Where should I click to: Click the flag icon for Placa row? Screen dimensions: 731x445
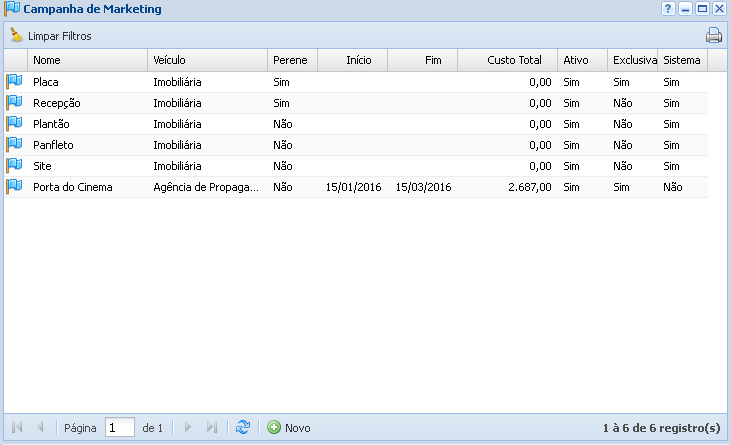pyautogui.click(x=15, y=81)
